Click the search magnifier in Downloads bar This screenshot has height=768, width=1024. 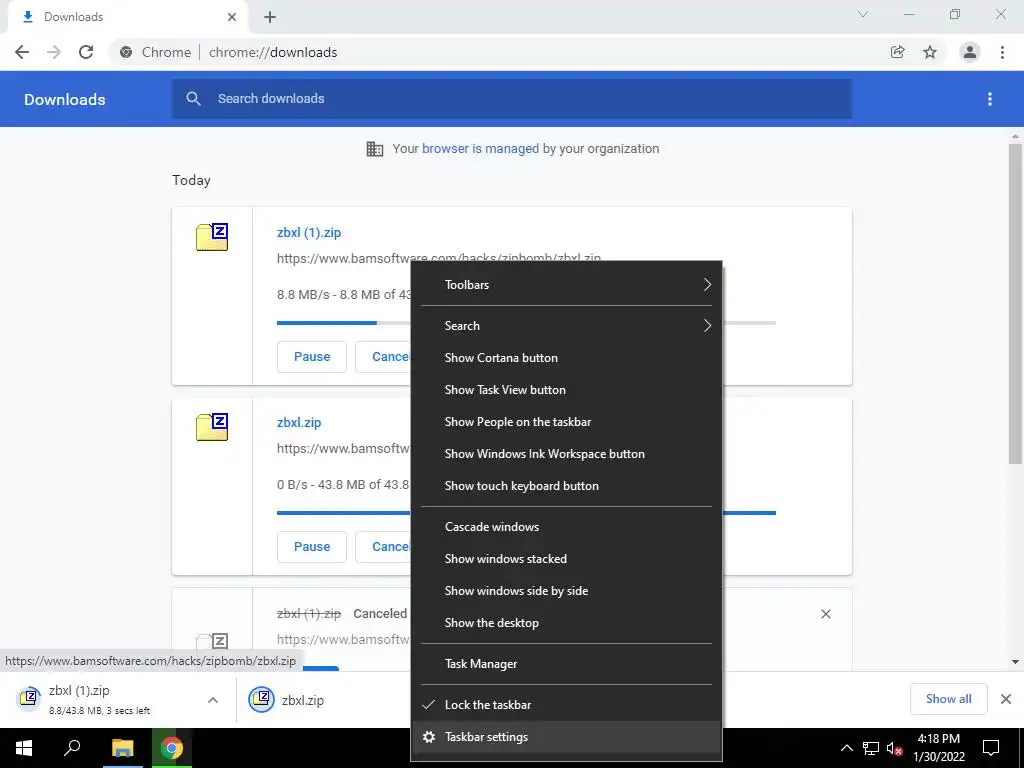(193, 99)
